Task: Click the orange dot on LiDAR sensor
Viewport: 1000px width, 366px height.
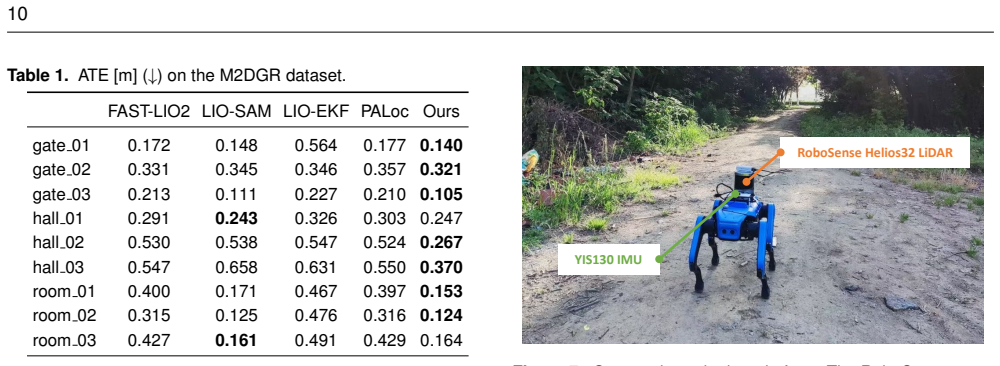Action: 781,152
